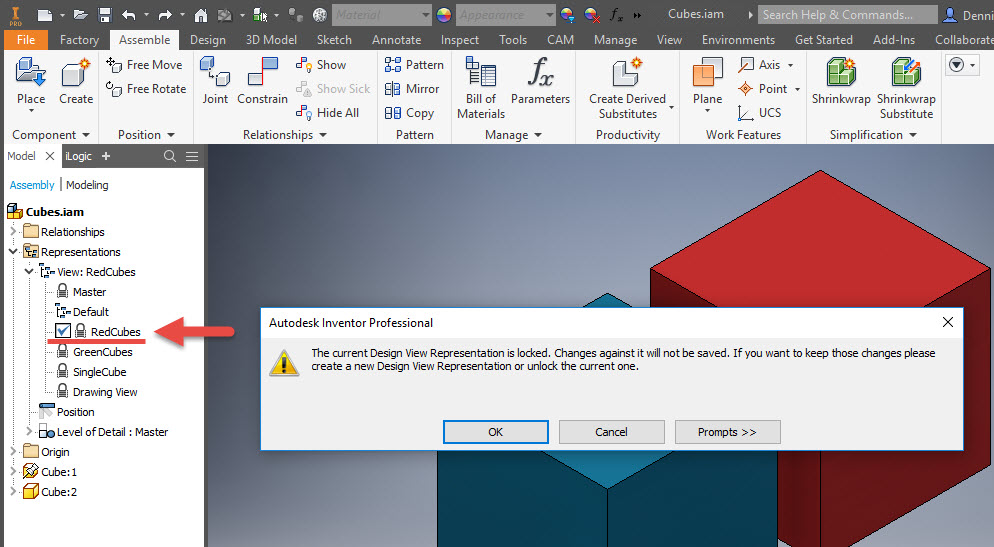
Task: Click the Axis work feature tool
Action: pos(760,65)
